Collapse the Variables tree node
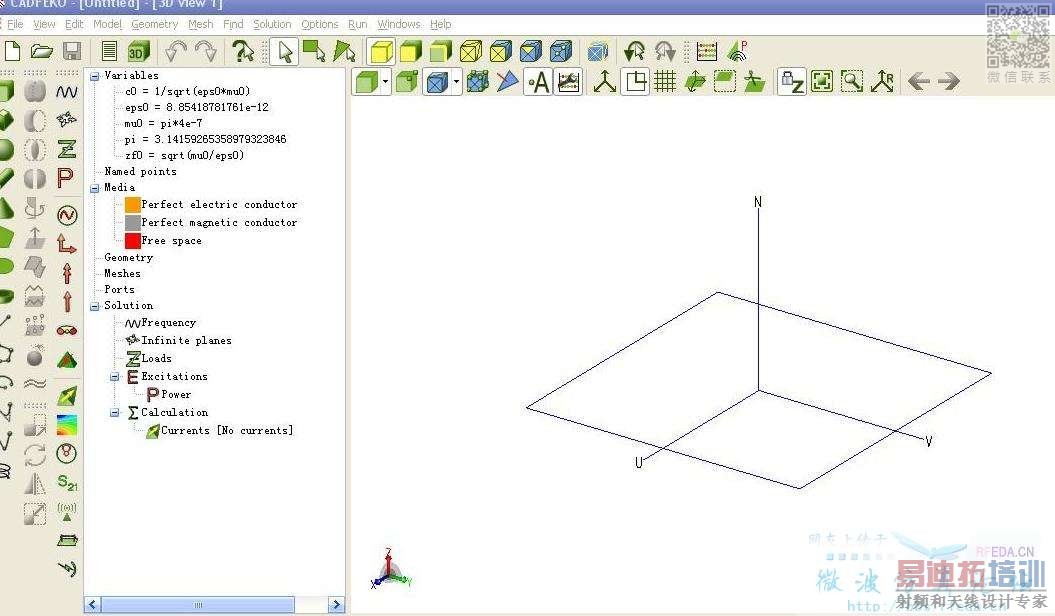The width and height of the screenshot is (1055, 616). click(x=95, y=76)
